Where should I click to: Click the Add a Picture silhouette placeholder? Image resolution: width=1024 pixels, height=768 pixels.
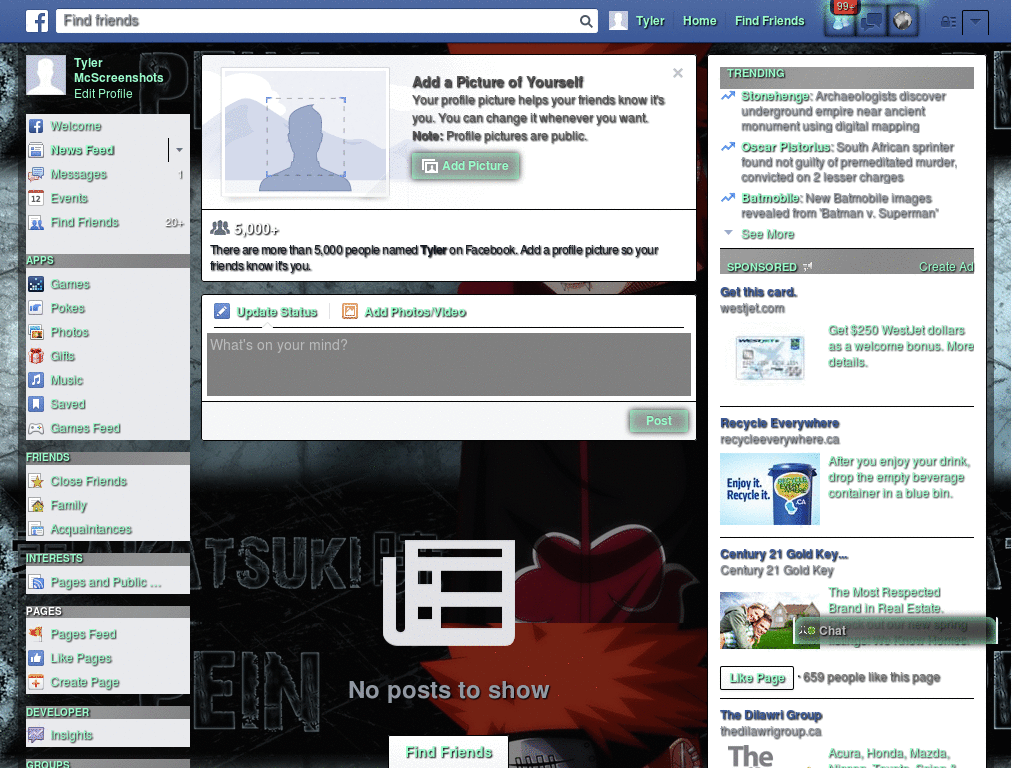(x=306, y=131)
